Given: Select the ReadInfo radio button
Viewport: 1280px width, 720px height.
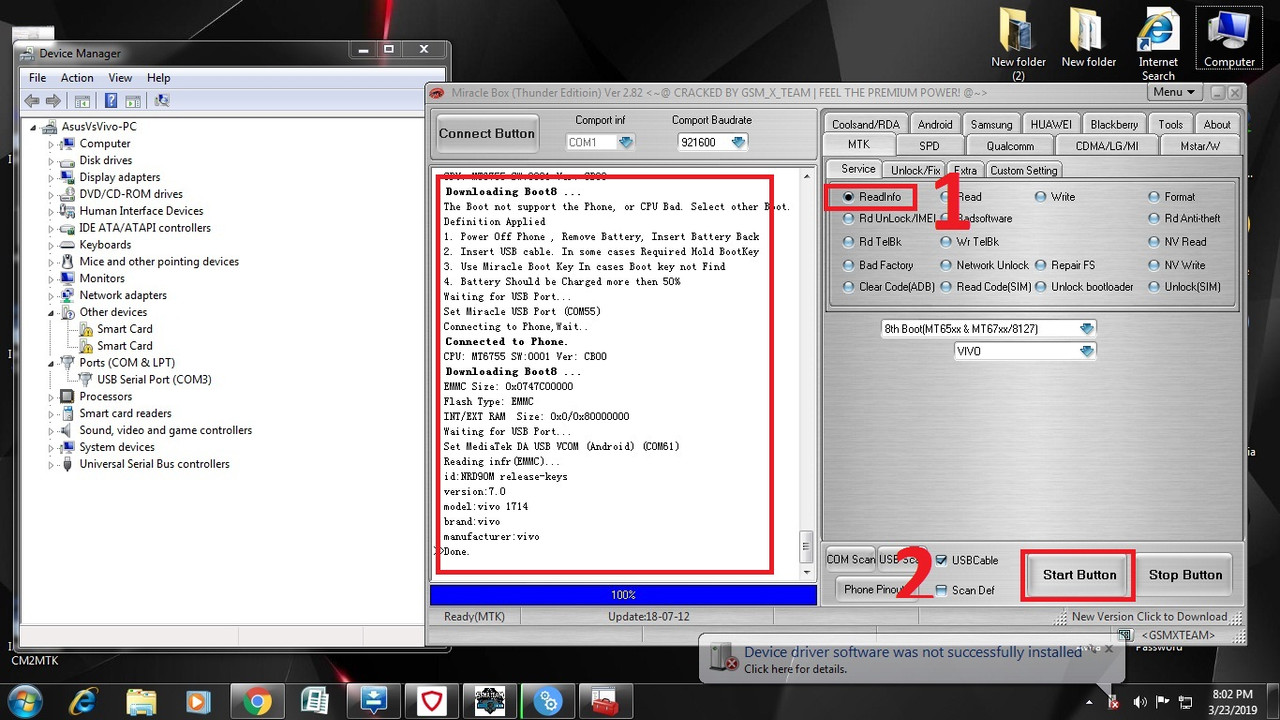Looking at the screenshot, I should click(849, 197).
